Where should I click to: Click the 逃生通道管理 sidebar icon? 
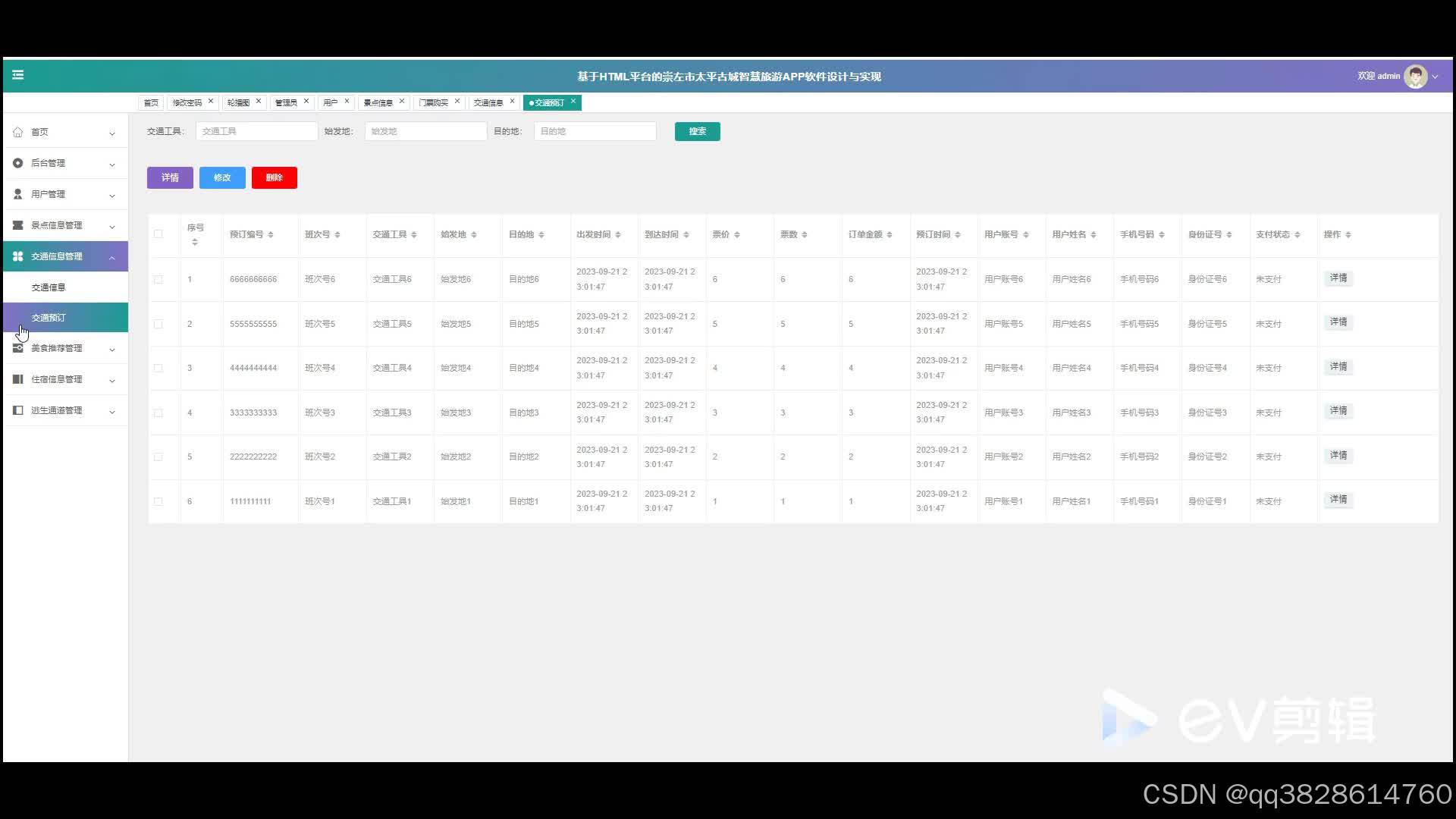pos(18,410)
